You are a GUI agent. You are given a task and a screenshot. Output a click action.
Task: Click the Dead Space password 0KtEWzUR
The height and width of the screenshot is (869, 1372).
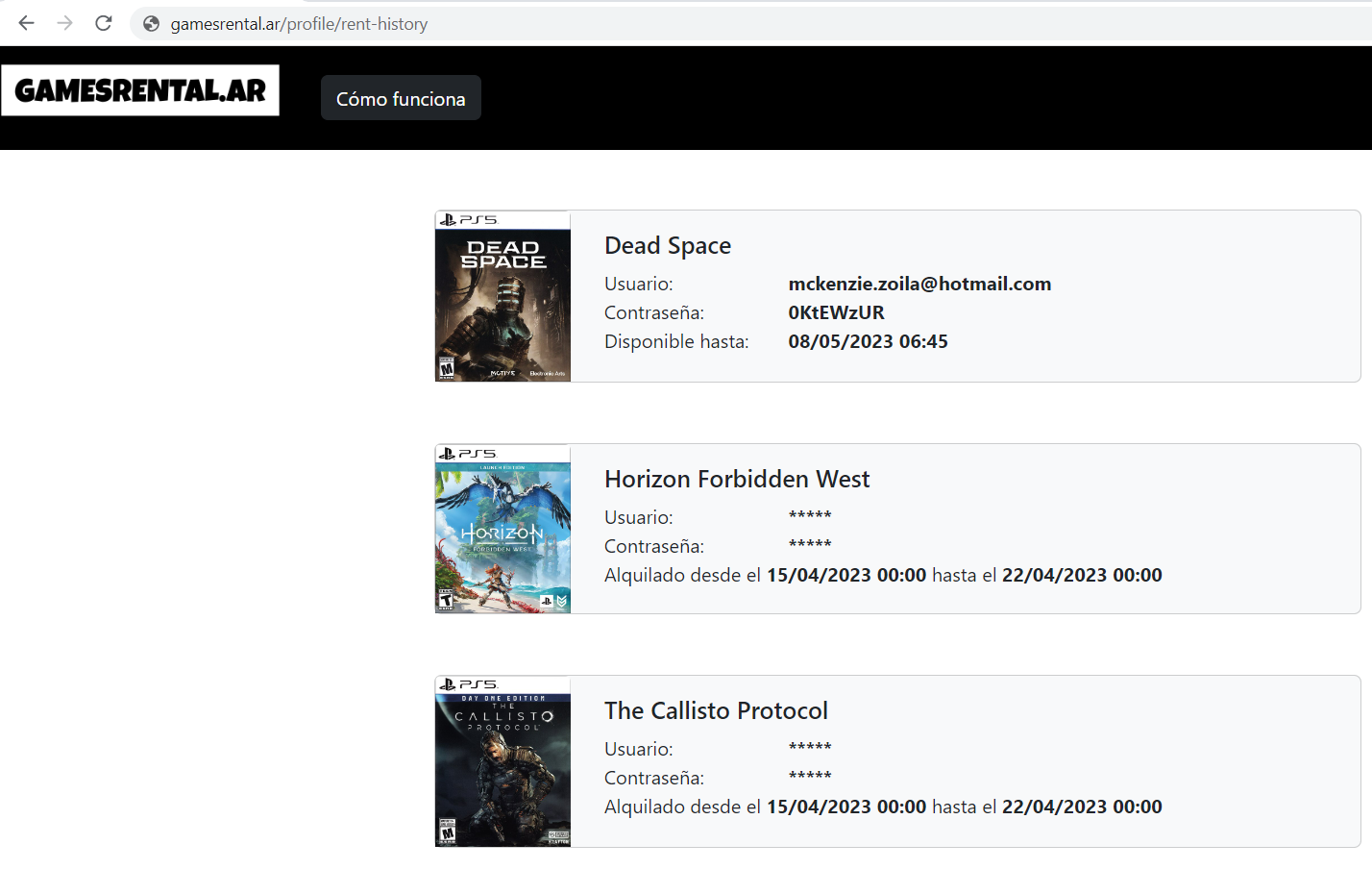(x=836, y=312)
